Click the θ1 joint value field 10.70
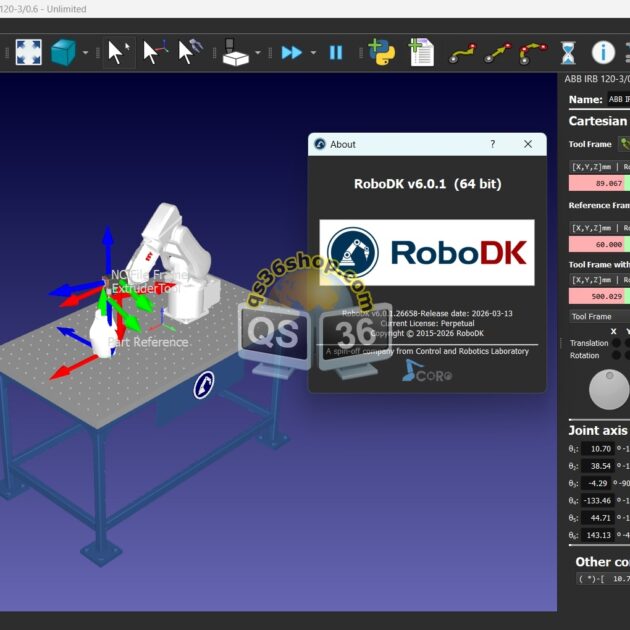The width and height of the screenshot is (630, 630). click(x=601, y=449)
